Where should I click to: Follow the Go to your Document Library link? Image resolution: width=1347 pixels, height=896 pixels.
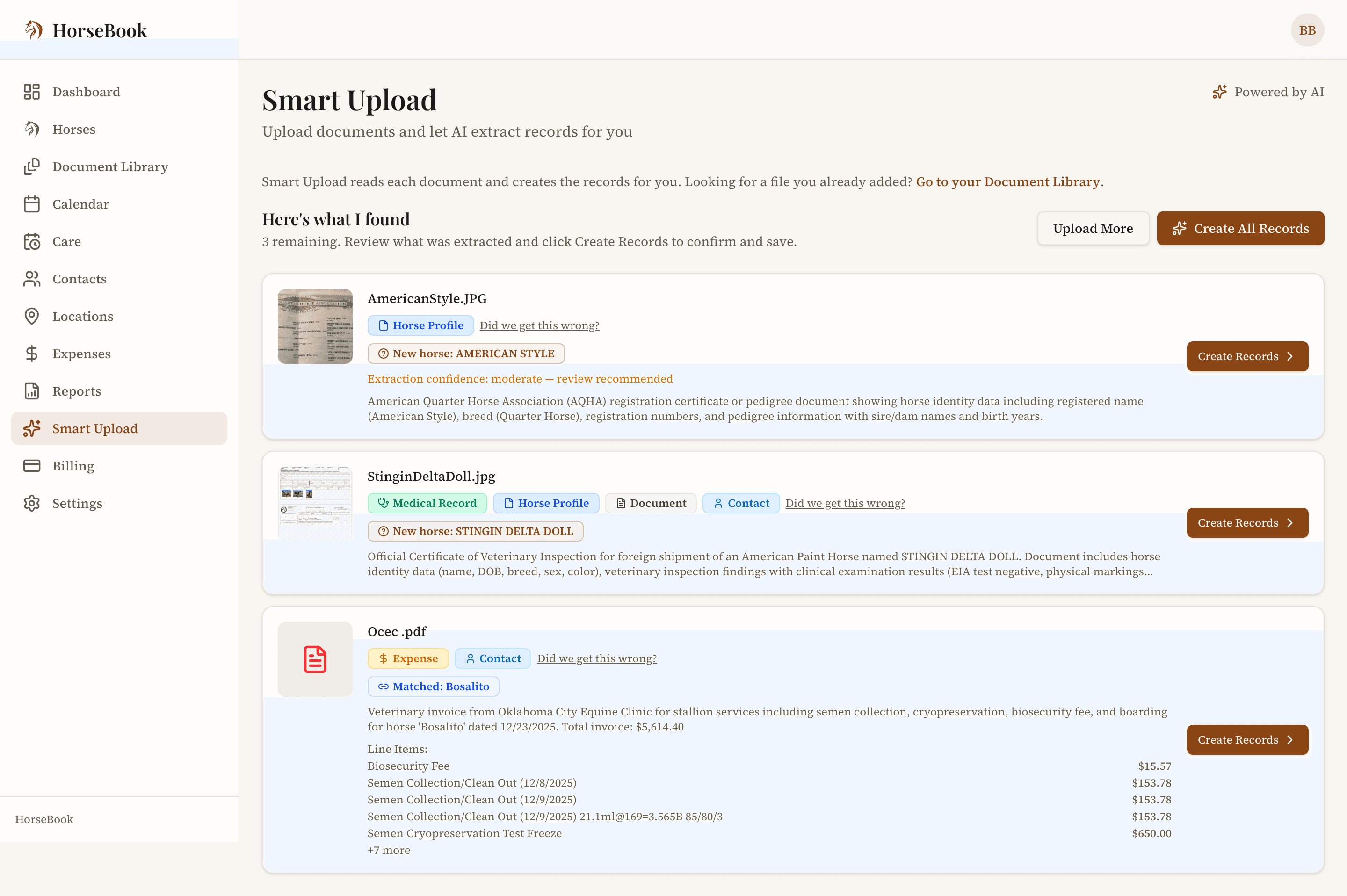(x=1007, y=182)
